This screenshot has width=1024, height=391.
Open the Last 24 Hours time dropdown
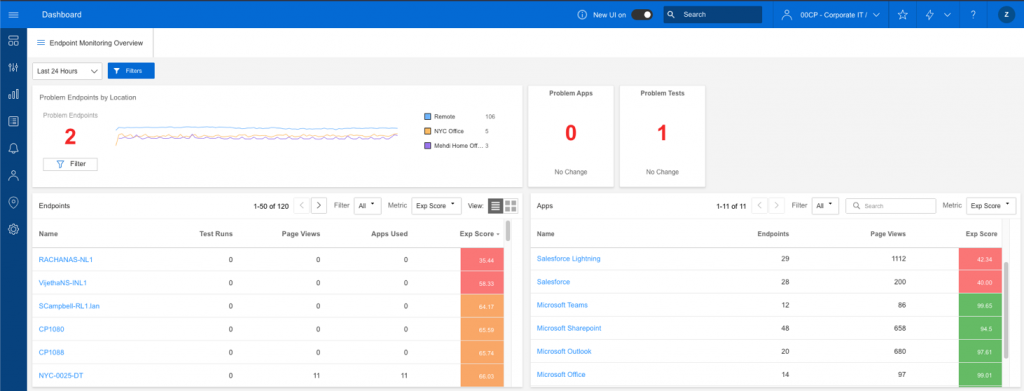pyautogui.click(x=67, y=70)
